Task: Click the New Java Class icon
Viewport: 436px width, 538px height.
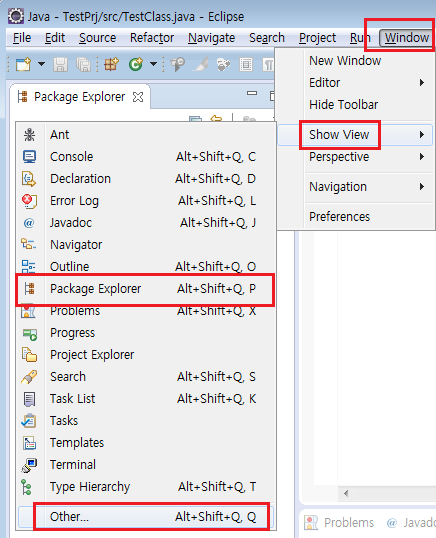Action: 136,64
